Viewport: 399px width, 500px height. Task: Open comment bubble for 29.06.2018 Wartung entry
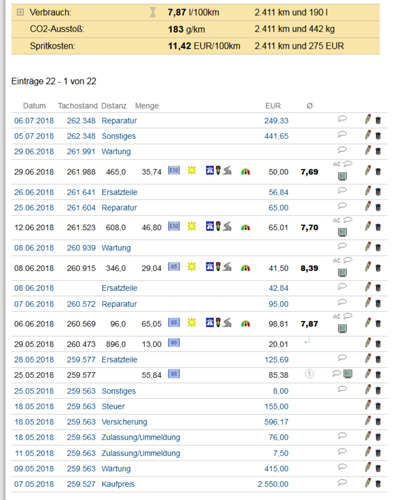pyautogui.click(x=342, y=150)
